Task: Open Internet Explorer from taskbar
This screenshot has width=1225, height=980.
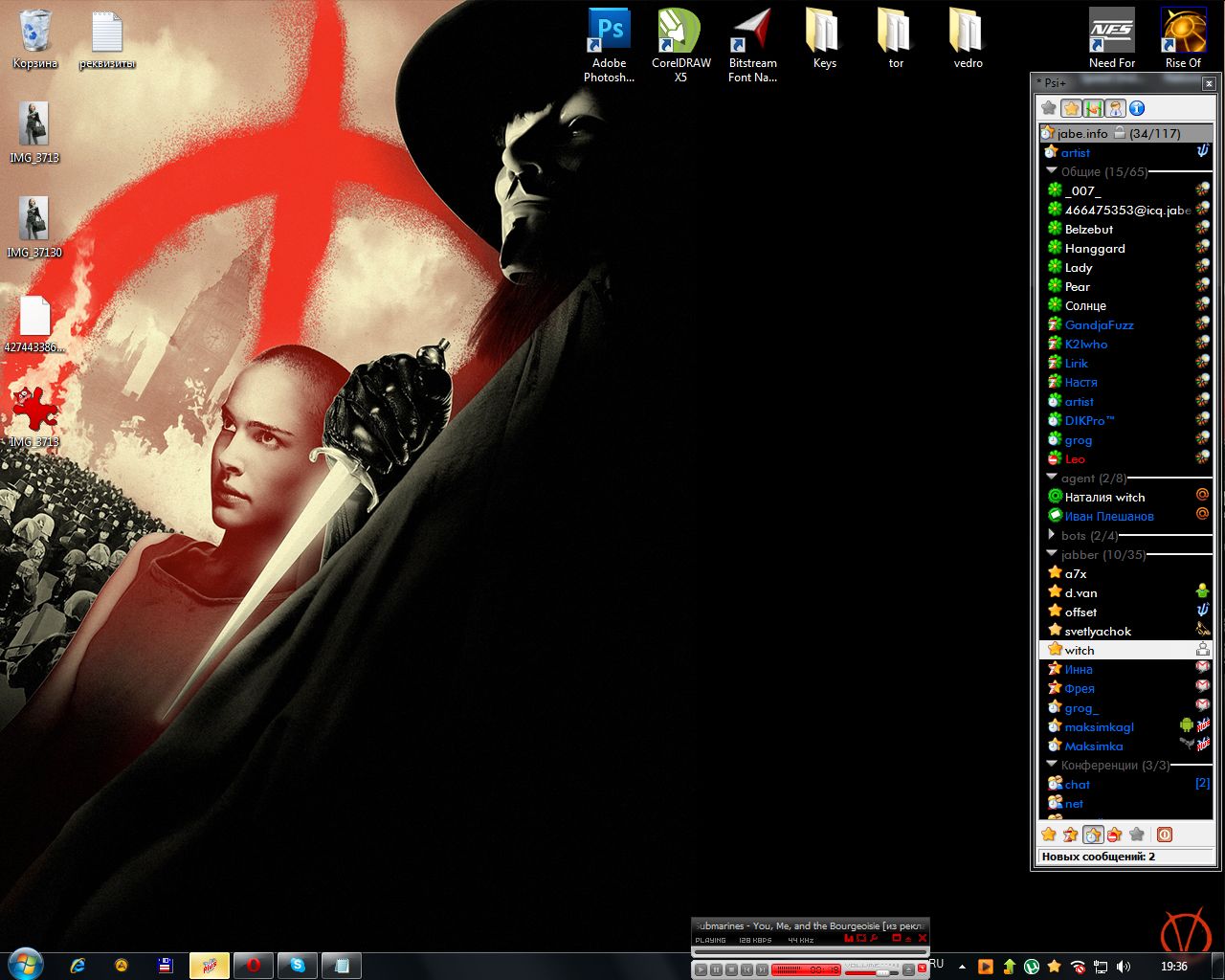Action: [x=78, y=966]
